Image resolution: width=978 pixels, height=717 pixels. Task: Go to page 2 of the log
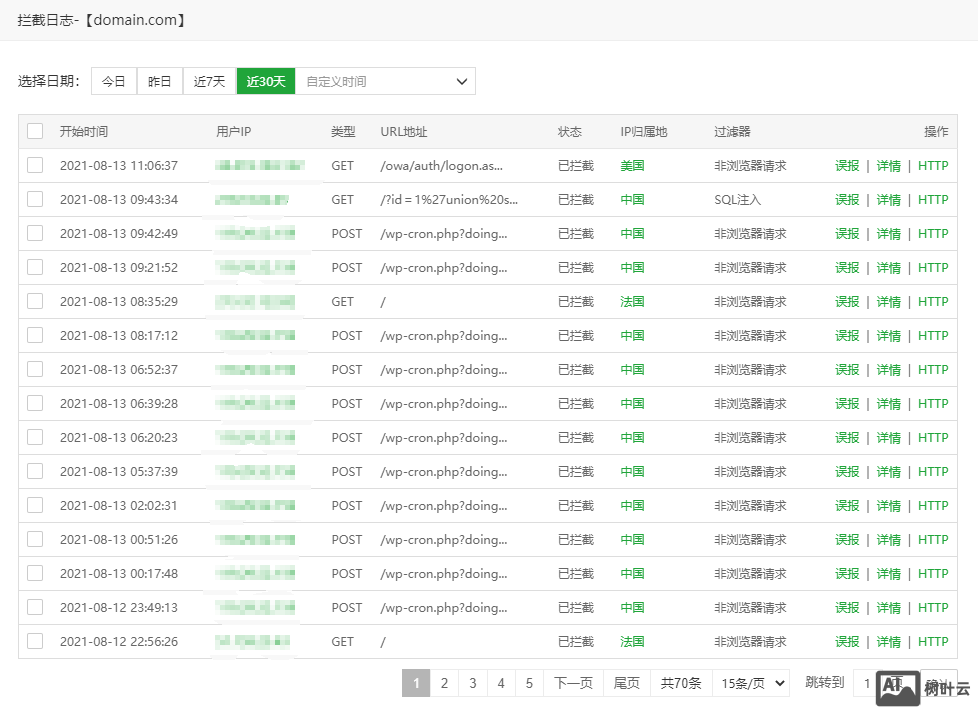444,683
